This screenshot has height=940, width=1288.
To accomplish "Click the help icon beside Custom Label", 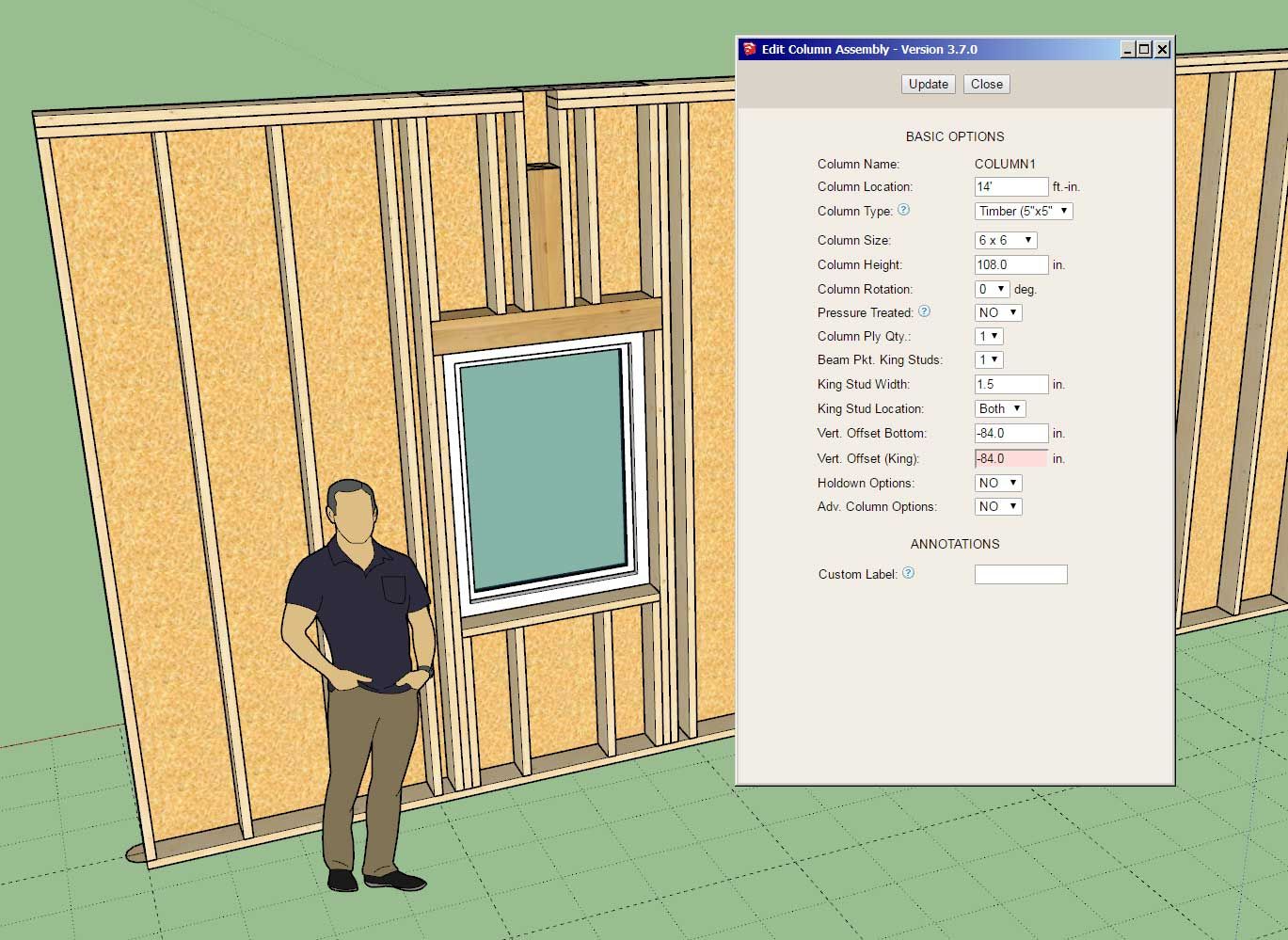I will 908,573.
